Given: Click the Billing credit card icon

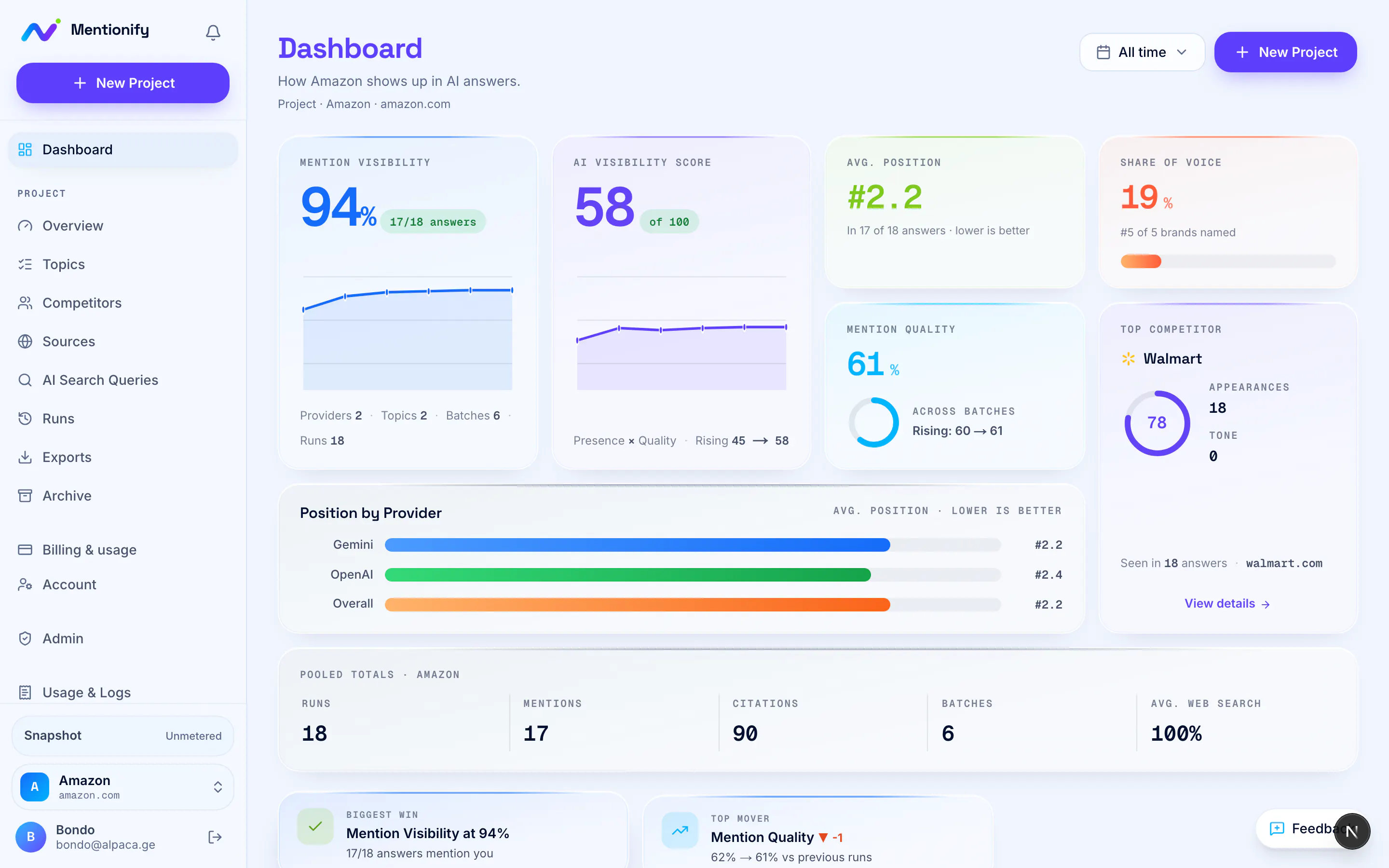Looking at the screenshot, I should [25, 549].
